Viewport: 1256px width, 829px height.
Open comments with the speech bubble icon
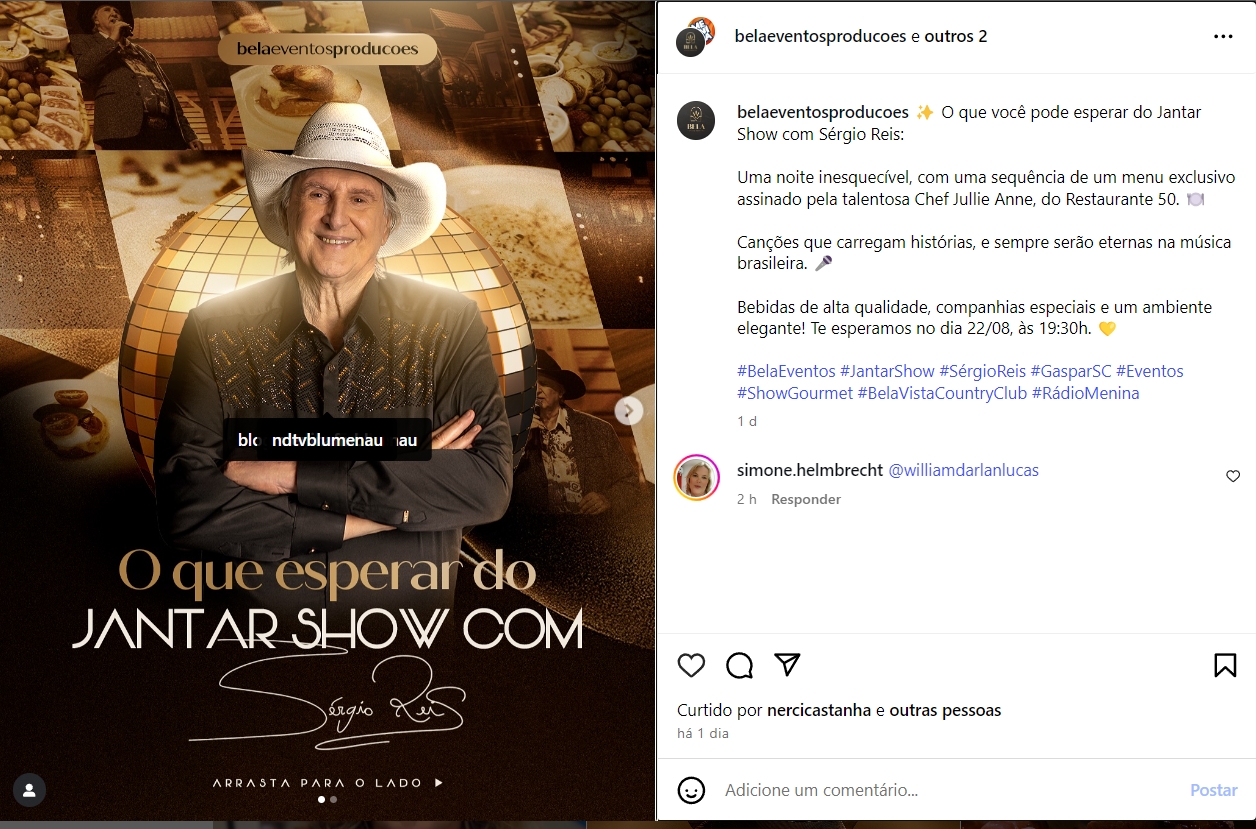click(739, 665)
